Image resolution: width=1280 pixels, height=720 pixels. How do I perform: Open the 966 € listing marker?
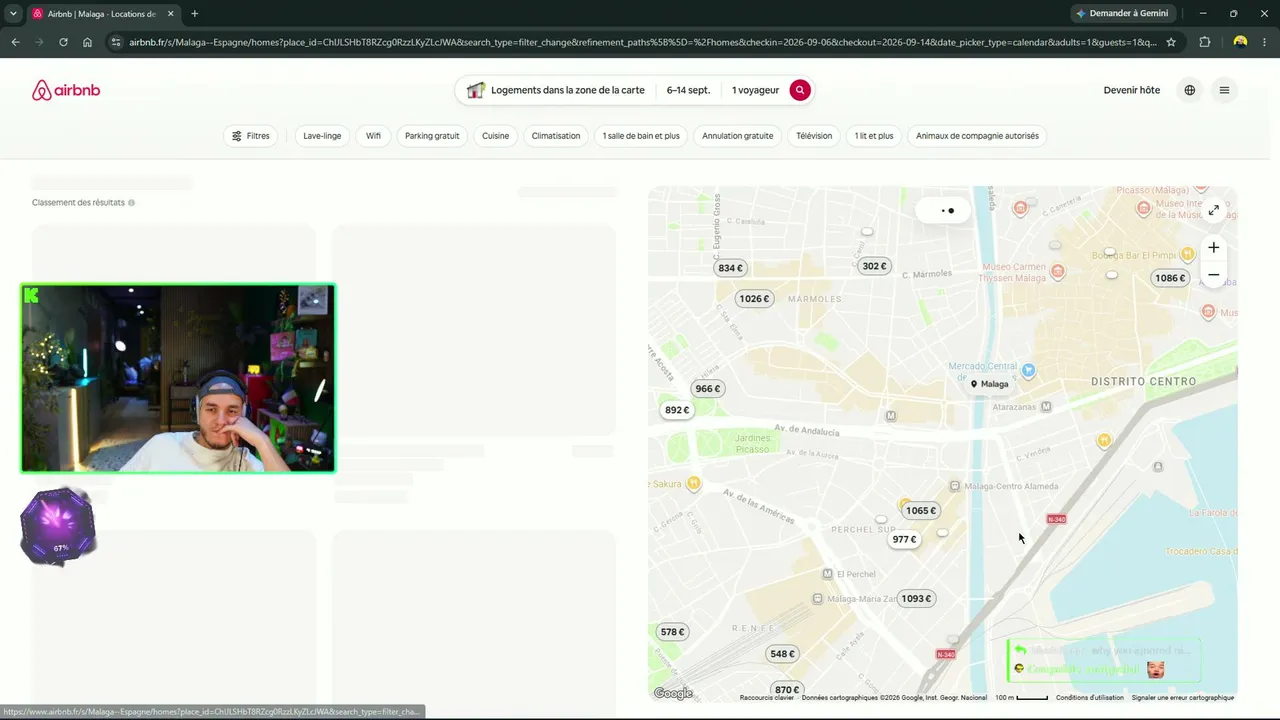(x=707, y=389)
